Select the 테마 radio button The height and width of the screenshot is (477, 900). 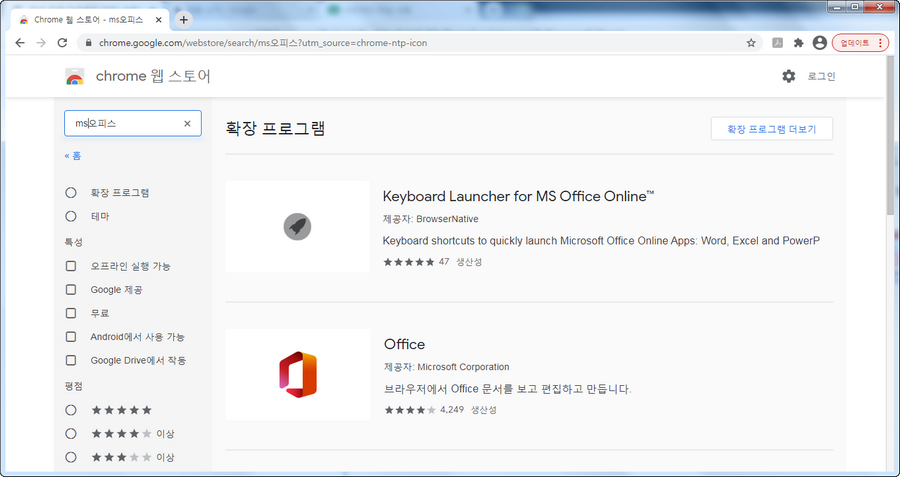(x=71, y=216)
